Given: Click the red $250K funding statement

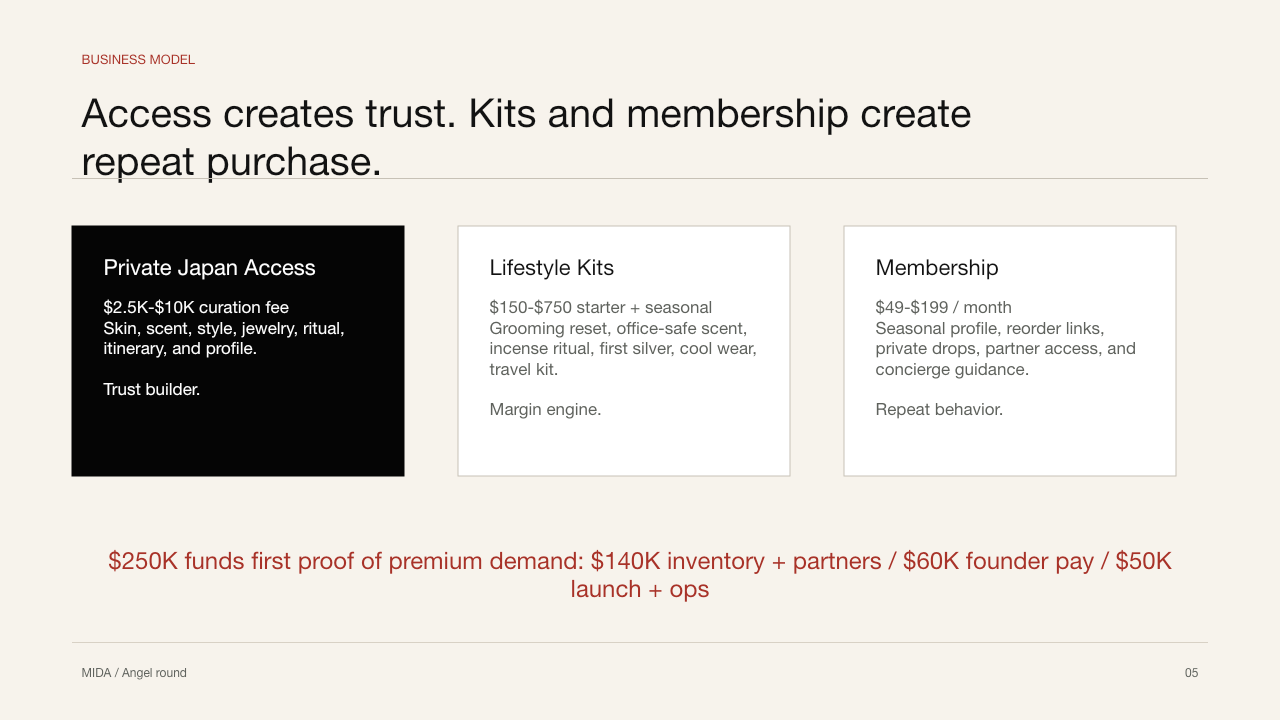Looking at the screenshot, I should point(640,575).
